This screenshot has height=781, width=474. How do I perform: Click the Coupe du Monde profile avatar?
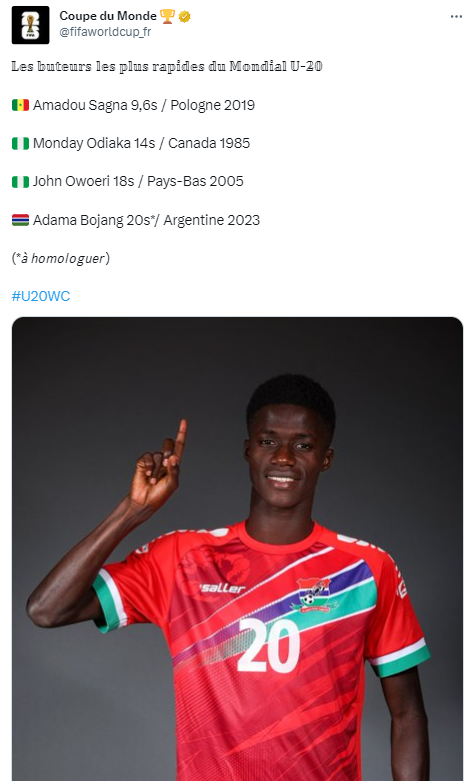(x=30, y=25)
